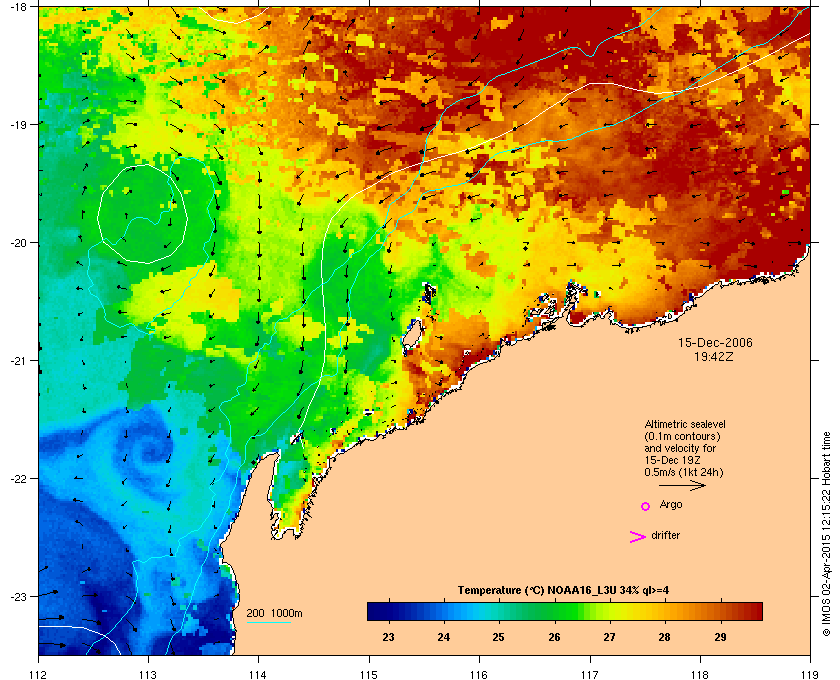Click the 'drifter' legend label
840x680 pixels.
[665, 535]
